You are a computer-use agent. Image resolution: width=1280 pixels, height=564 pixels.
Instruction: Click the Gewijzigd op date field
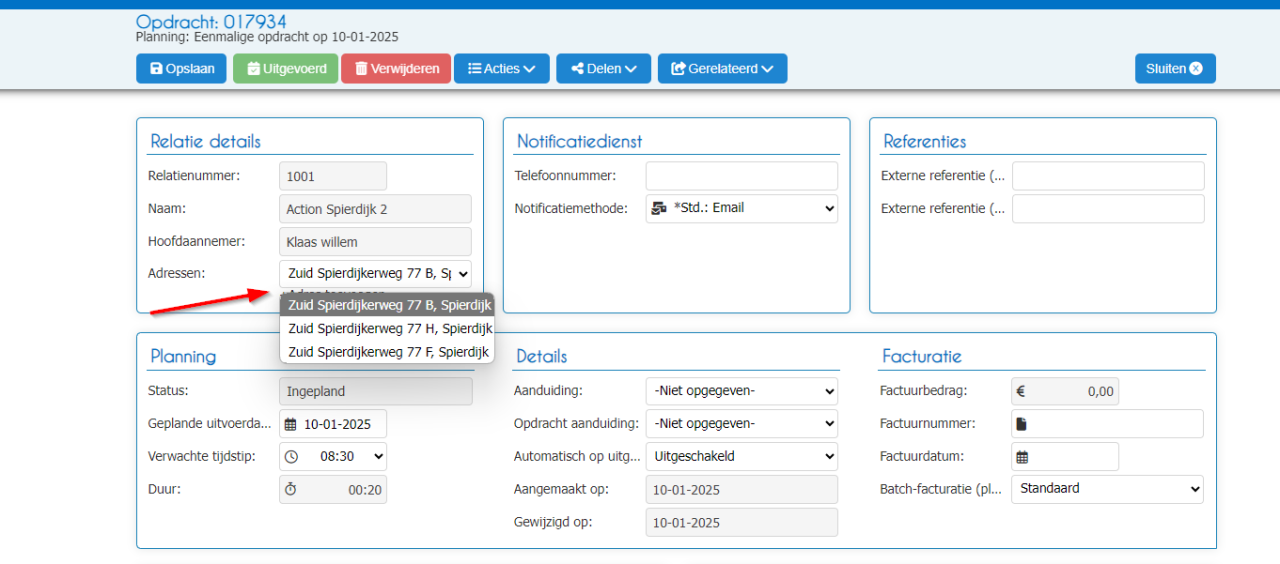pyautogui.click(x=741, y=522)
